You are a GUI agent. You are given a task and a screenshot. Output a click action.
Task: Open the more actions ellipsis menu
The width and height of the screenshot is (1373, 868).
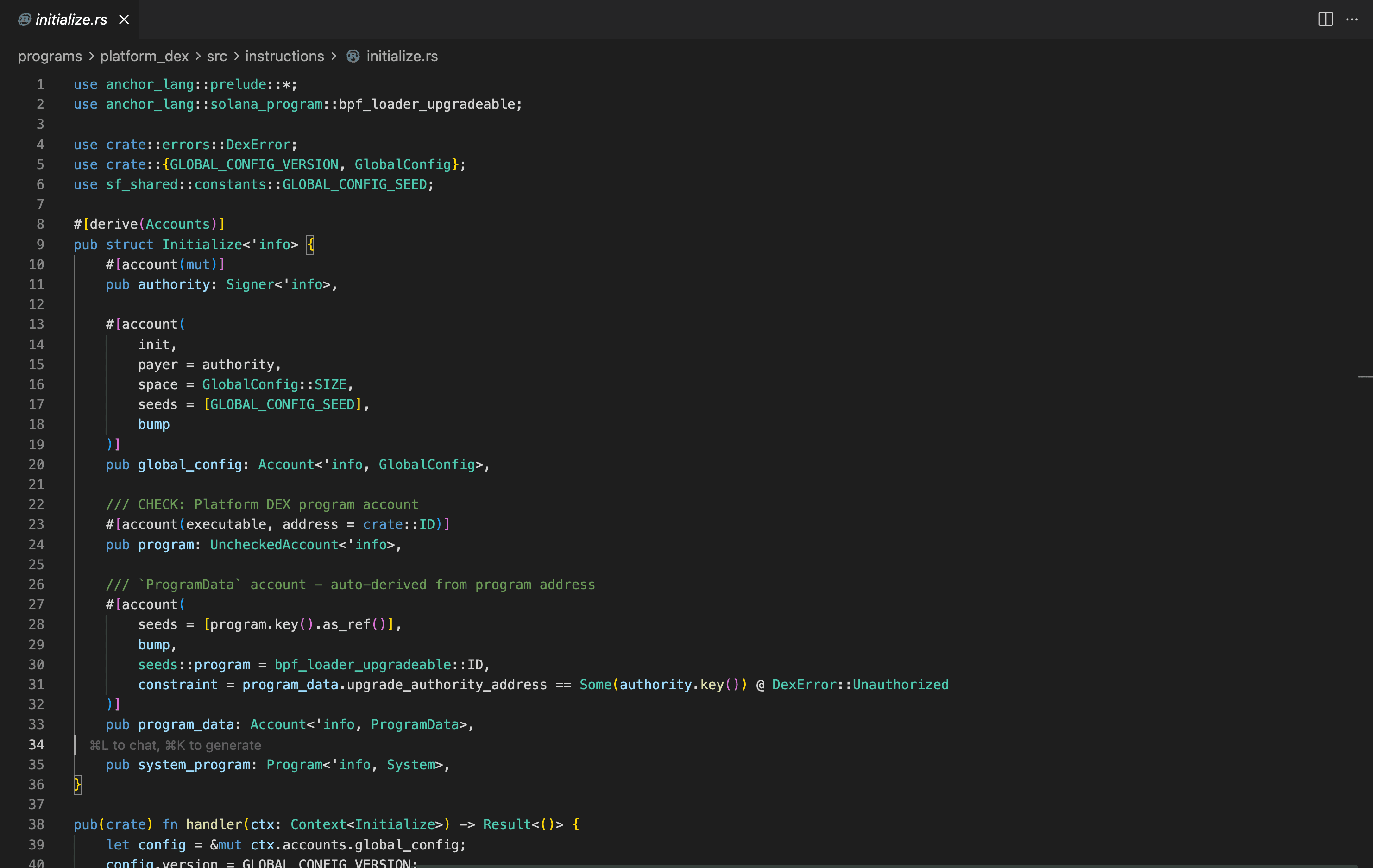[1352, 19]
